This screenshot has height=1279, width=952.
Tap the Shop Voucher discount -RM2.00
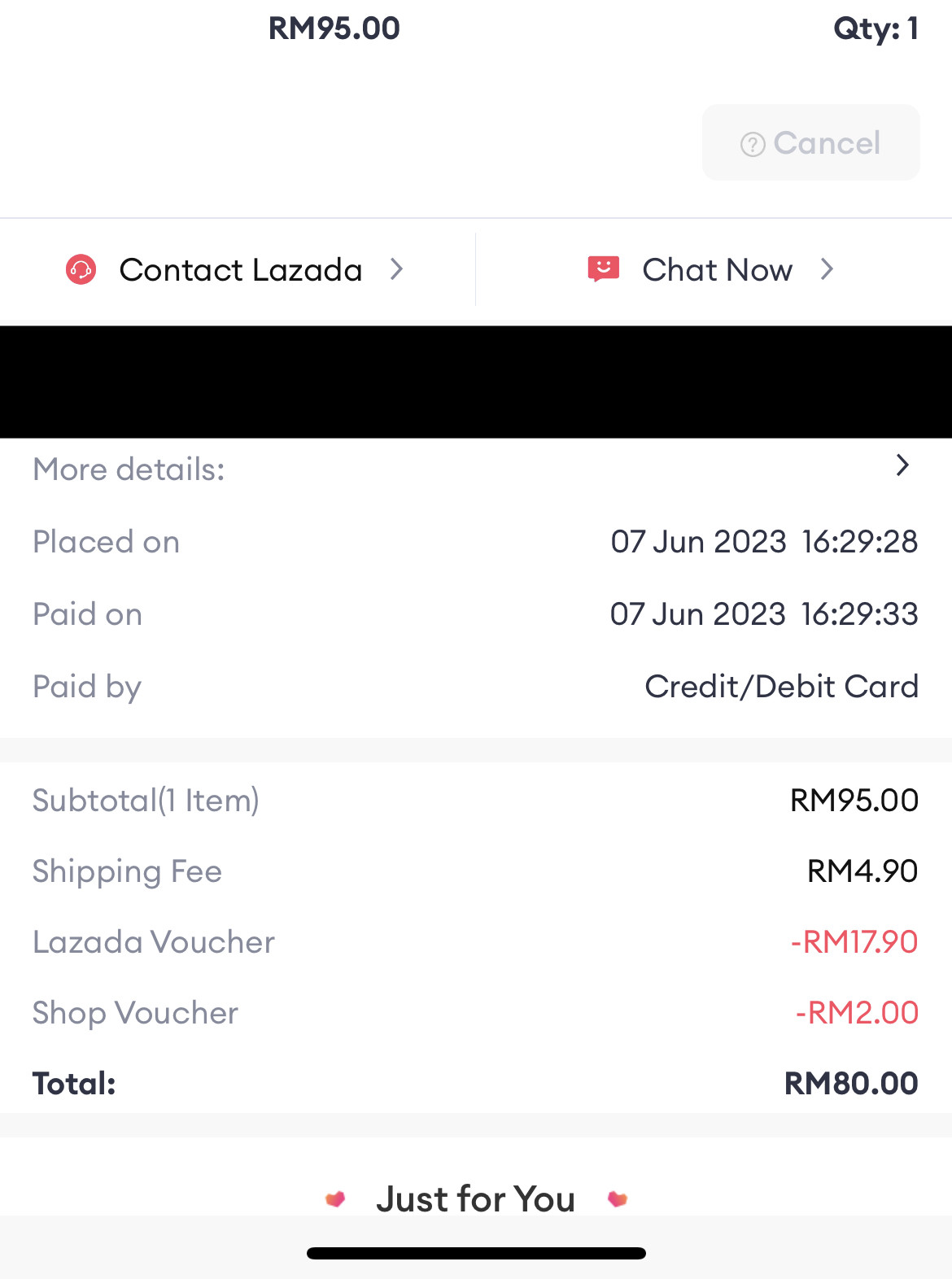[857, 1013]
